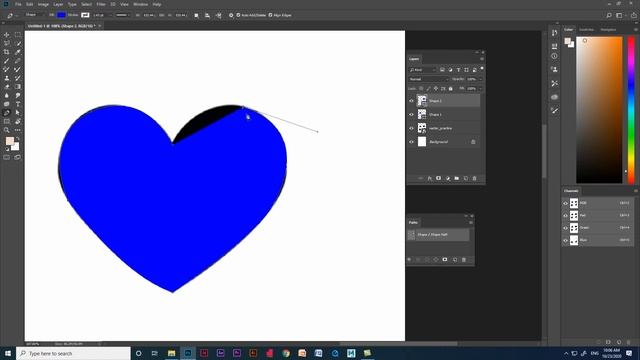Select the Move tool
Viewport: 640px width, 360px height.
tap(7, 35)
